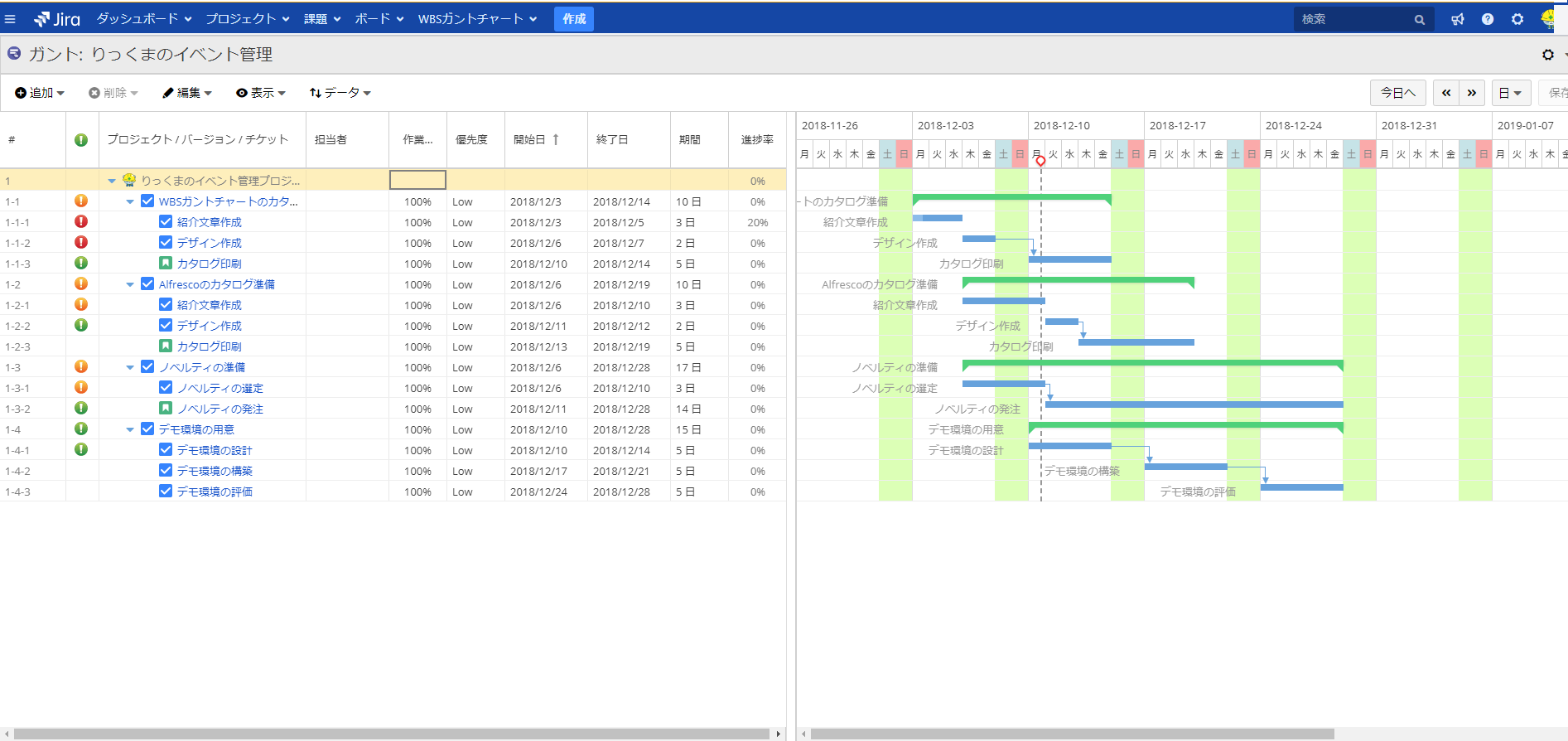
Task: Click the green status icon on row 1-4
Action: (x=81, y=429)
